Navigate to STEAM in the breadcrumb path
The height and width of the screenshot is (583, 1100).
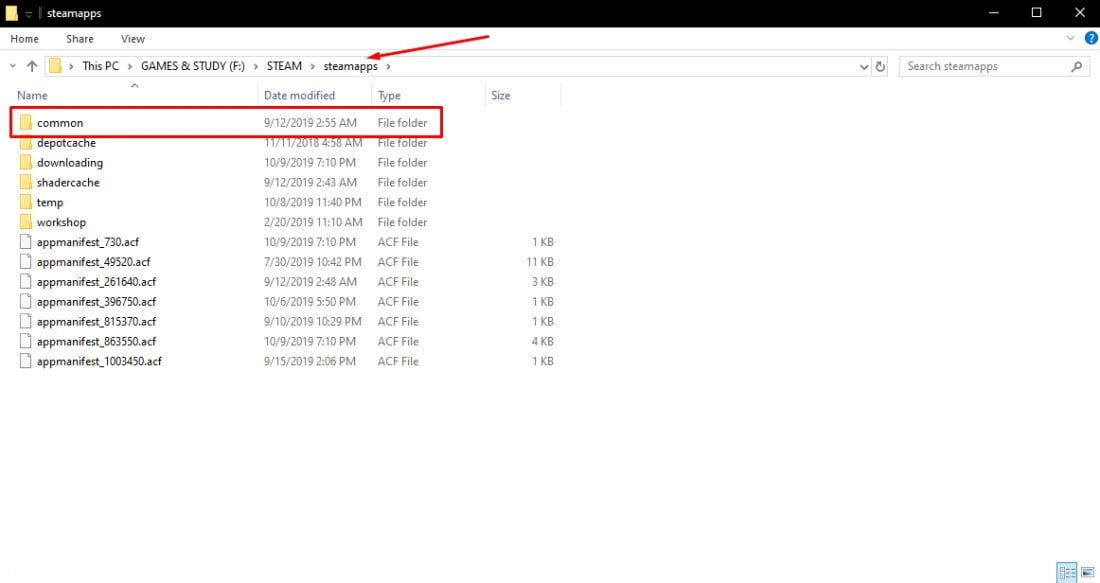coord(284,67)
